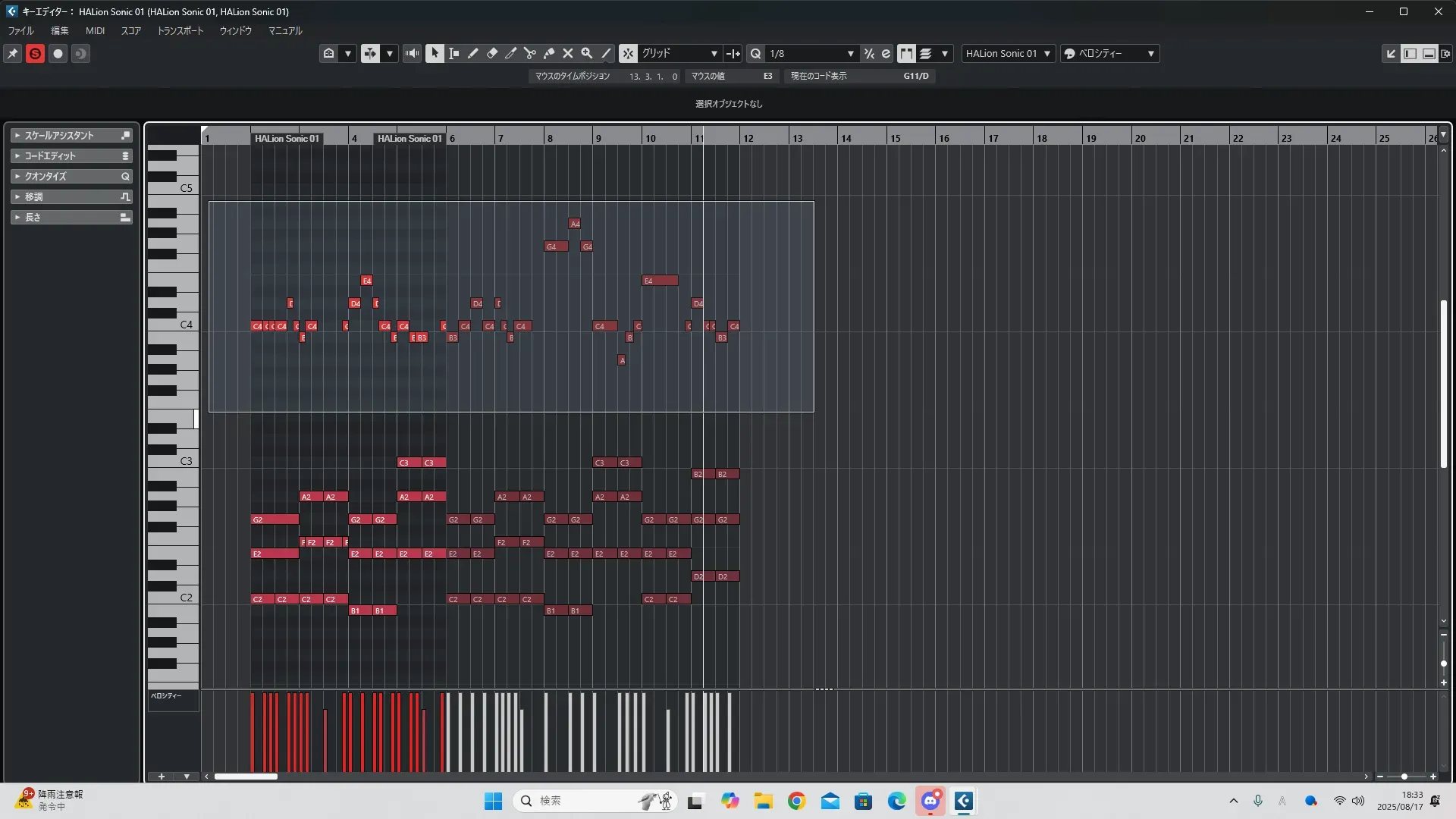
Task: Toggle Acoustic Feedback speaker button
Action: click(x=412, y=53)
